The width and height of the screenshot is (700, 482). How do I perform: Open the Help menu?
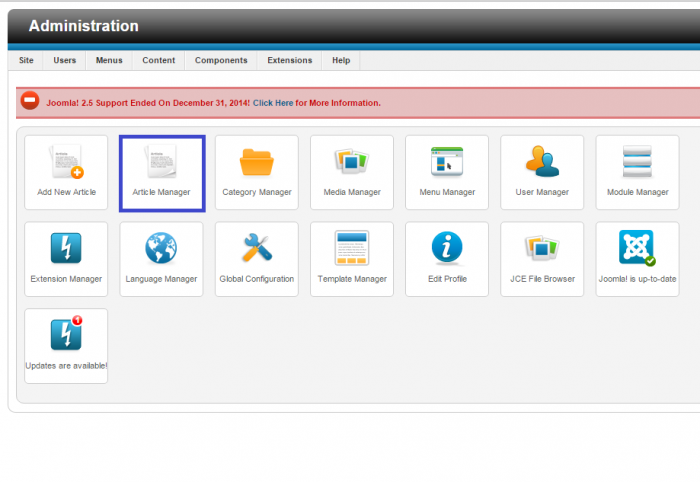341,60
